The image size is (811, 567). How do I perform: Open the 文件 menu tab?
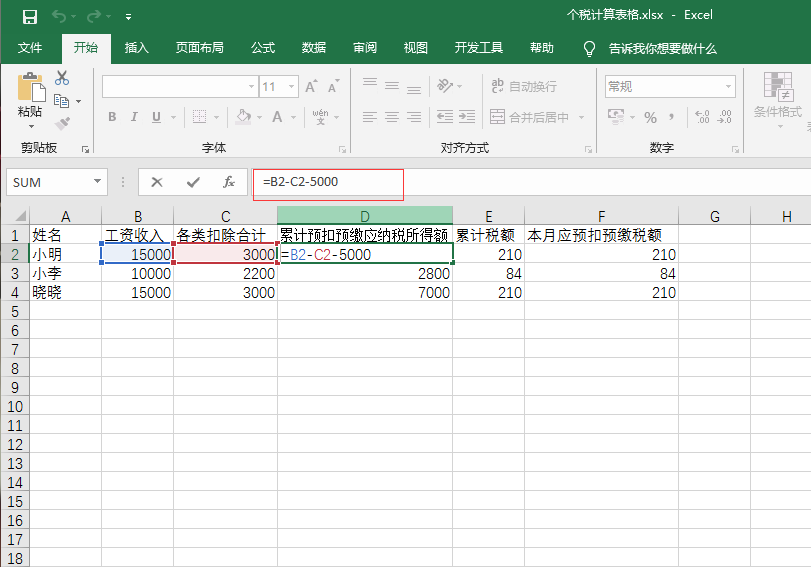pos(29,48)
